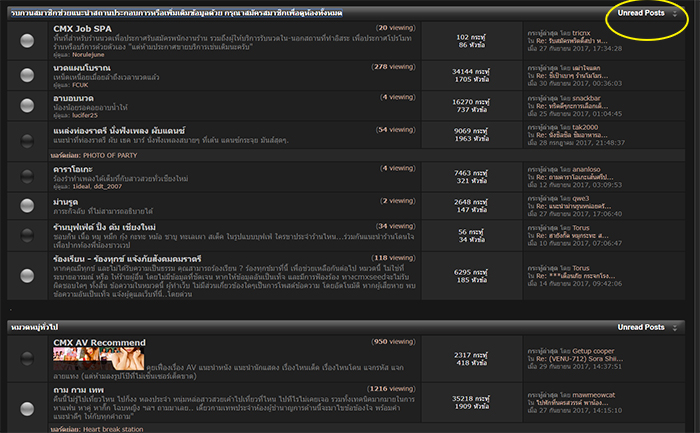Image resolution: width=700 pixels, height=433 pixels.
Task: Open Unread Posts in the top category header
Action: click(x=641, y=13)
